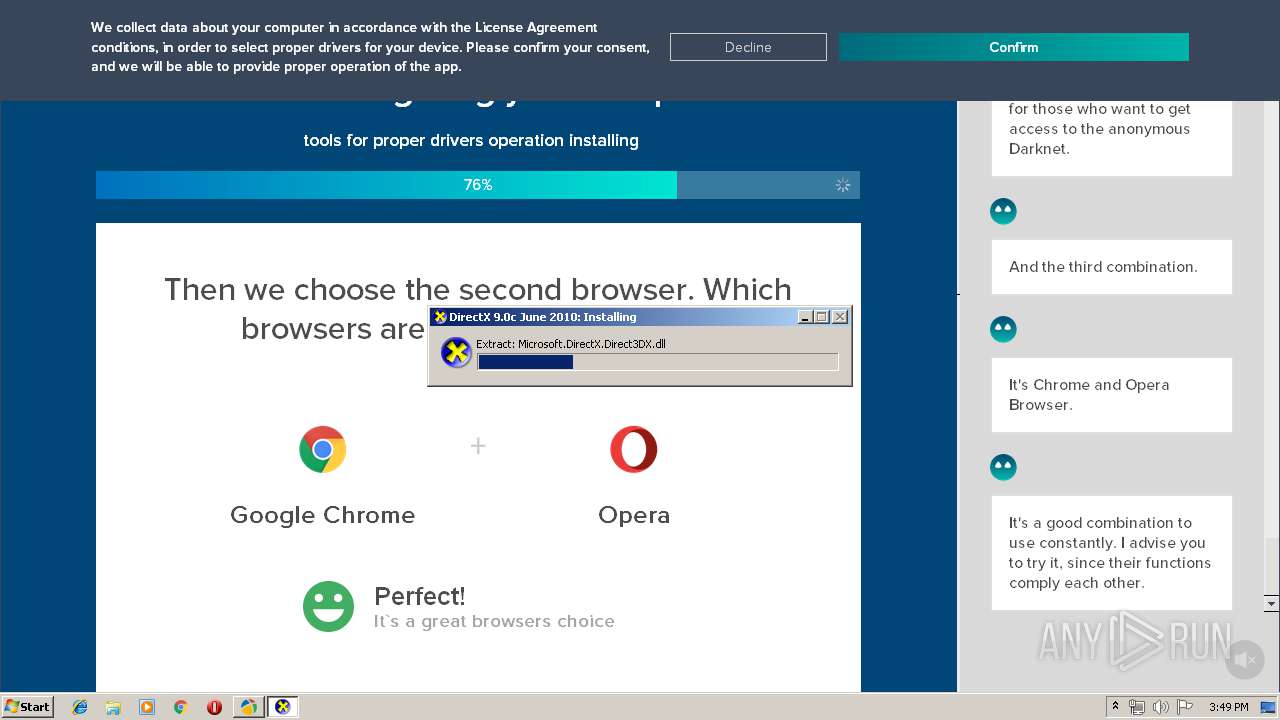1280x720 pixels.
Task: Click 'tools for proper drivers operation installing' text
Action: click(x=471, y=140)
